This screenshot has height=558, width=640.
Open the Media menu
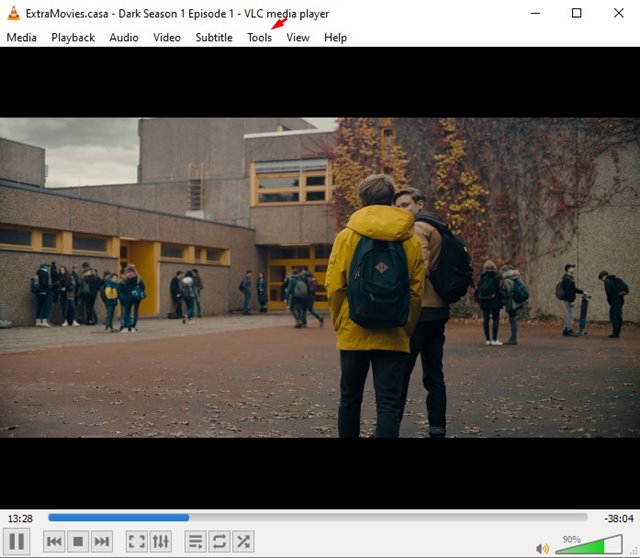(x=22, y=38)
